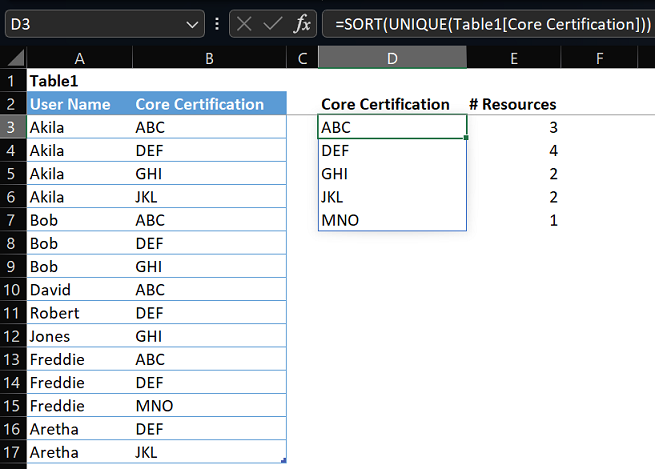Click the Enter checkmark icon in formula bar
The width and height of the screenshot is (655, 469).
tap(273, 23)
